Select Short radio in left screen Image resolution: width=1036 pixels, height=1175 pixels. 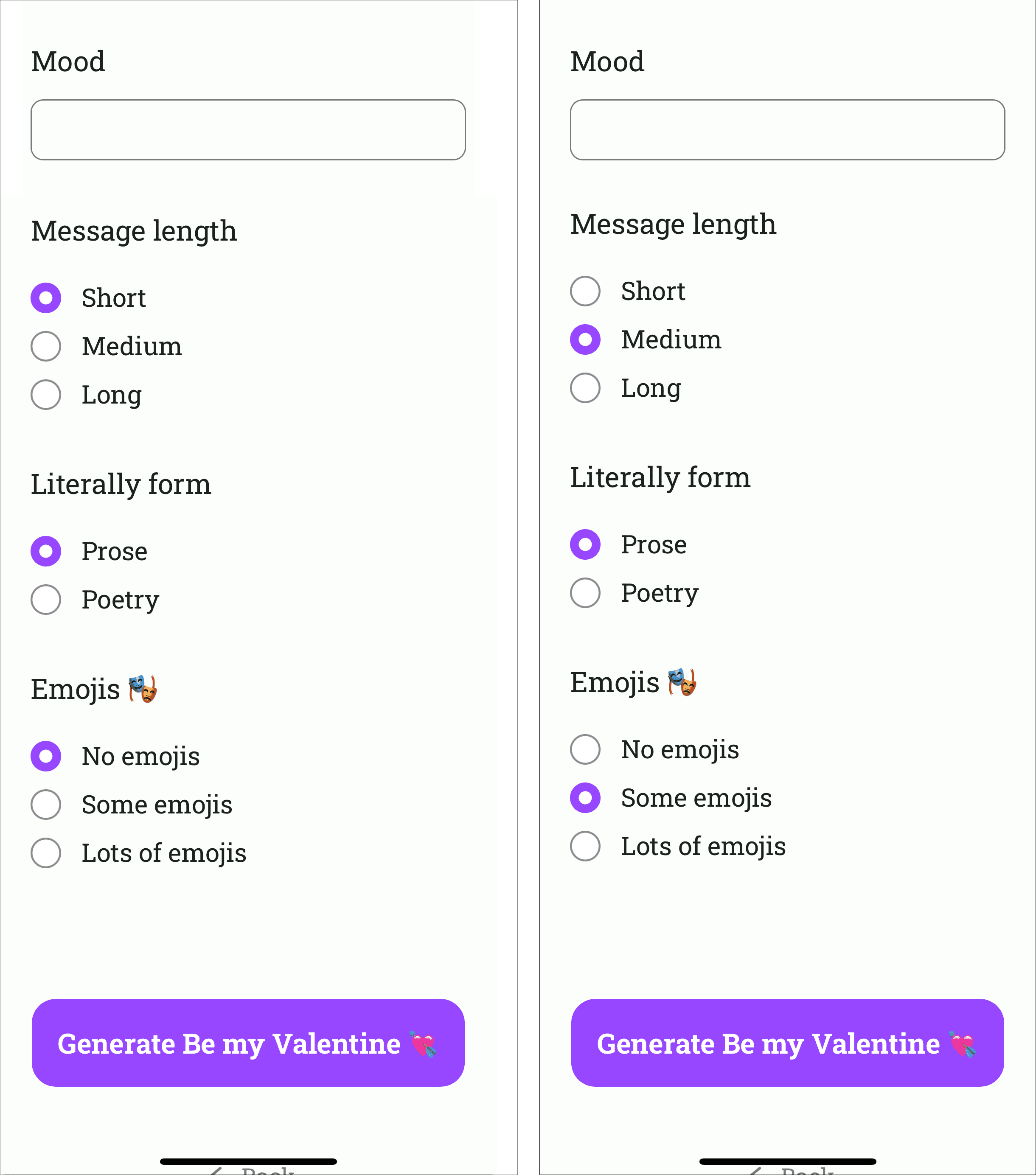click(x=46, y=298)
